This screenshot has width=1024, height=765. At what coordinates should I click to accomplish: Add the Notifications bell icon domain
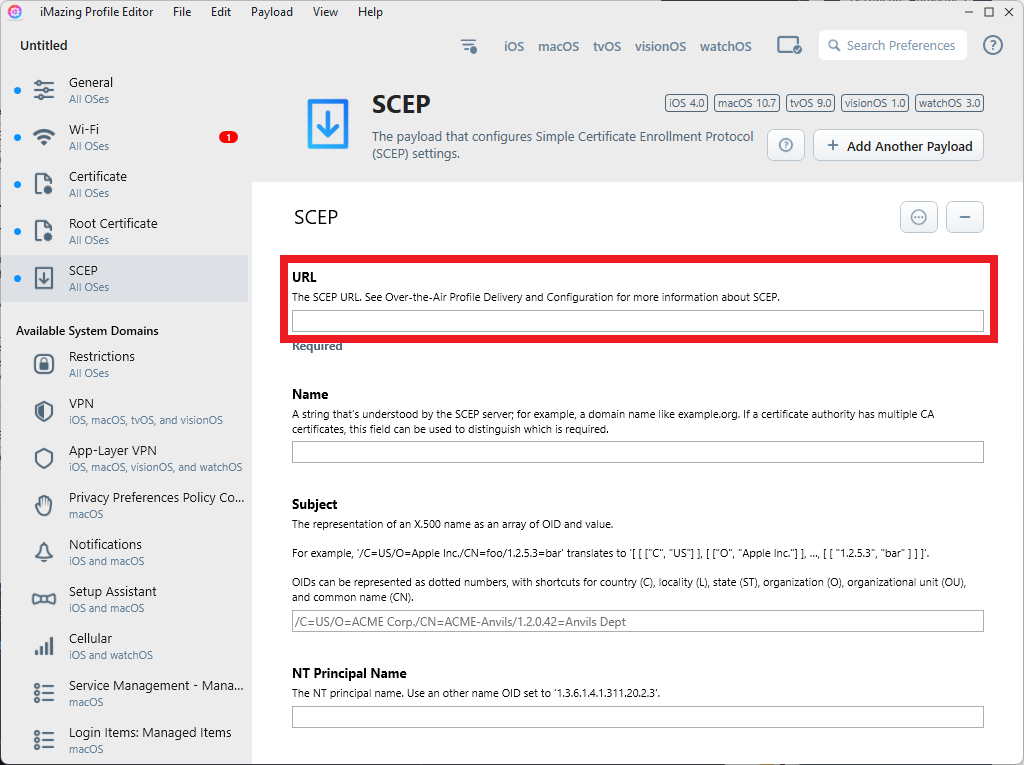point(44,552)
